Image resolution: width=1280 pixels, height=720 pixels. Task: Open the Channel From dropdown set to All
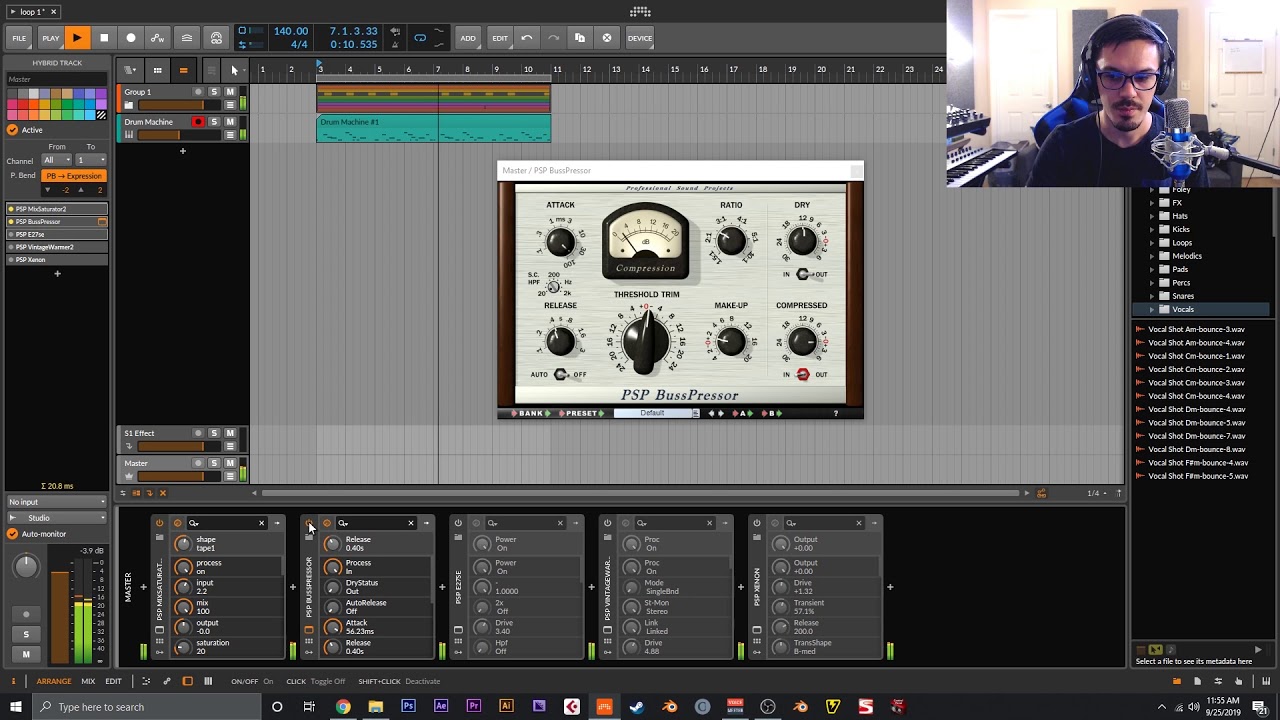tap(55, 160)
